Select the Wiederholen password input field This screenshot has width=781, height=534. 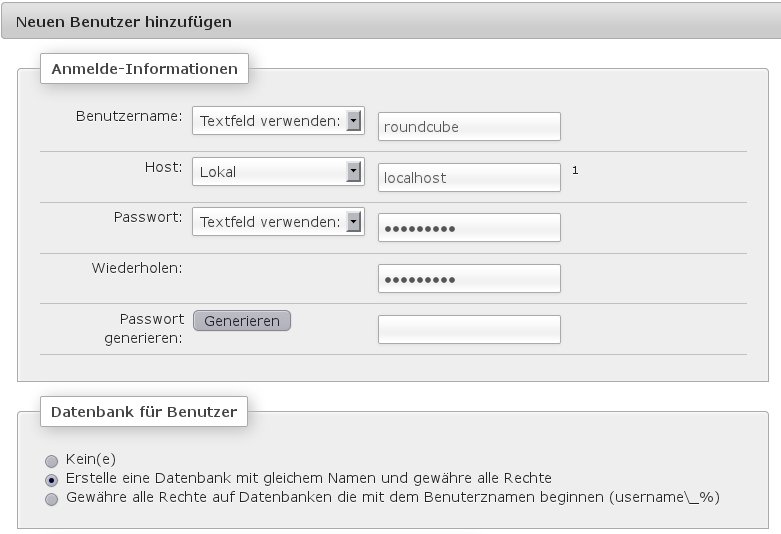point(469,279)
